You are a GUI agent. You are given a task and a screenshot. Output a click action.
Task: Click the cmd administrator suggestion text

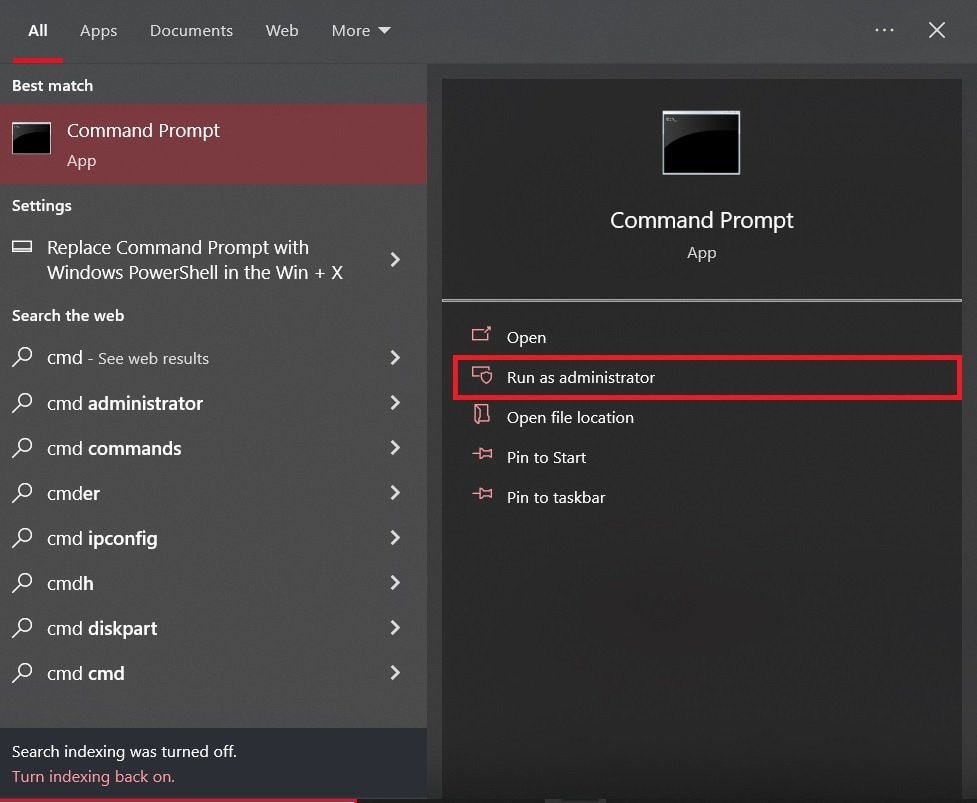125,403
